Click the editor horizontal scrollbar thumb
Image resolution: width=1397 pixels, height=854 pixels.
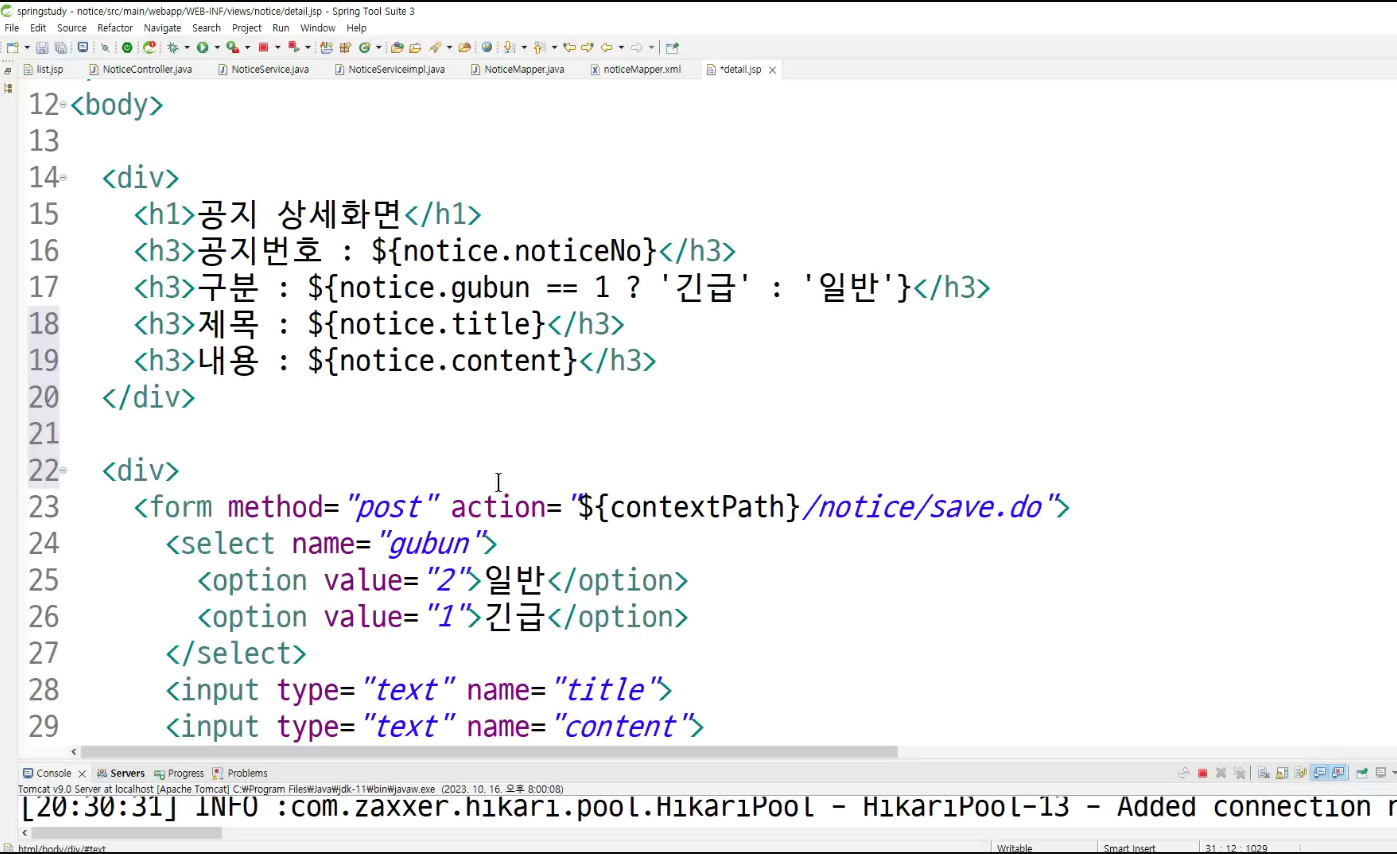tap(489, 752)
